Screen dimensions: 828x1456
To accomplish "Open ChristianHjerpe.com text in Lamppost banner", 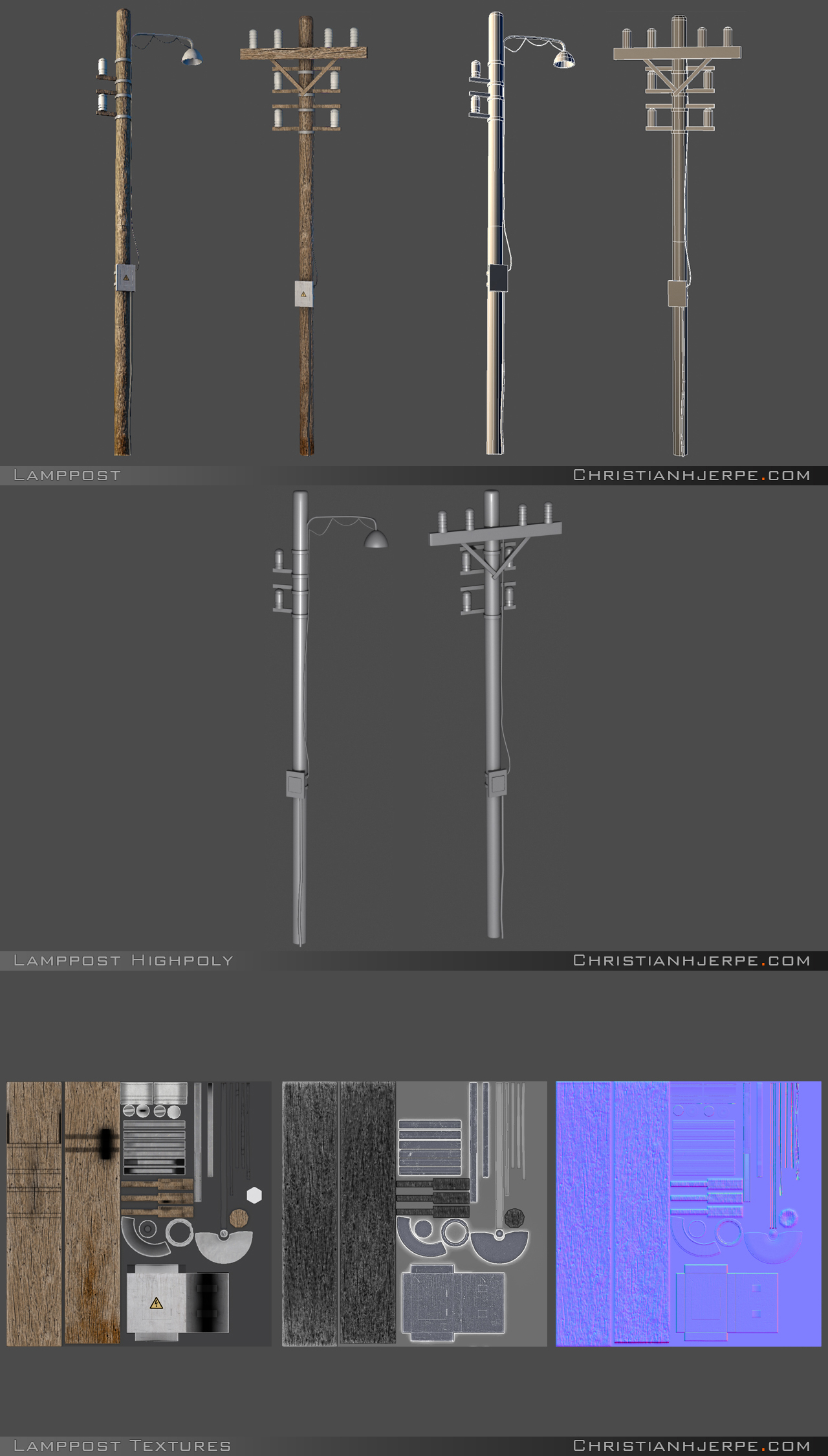I will [692, 476].
